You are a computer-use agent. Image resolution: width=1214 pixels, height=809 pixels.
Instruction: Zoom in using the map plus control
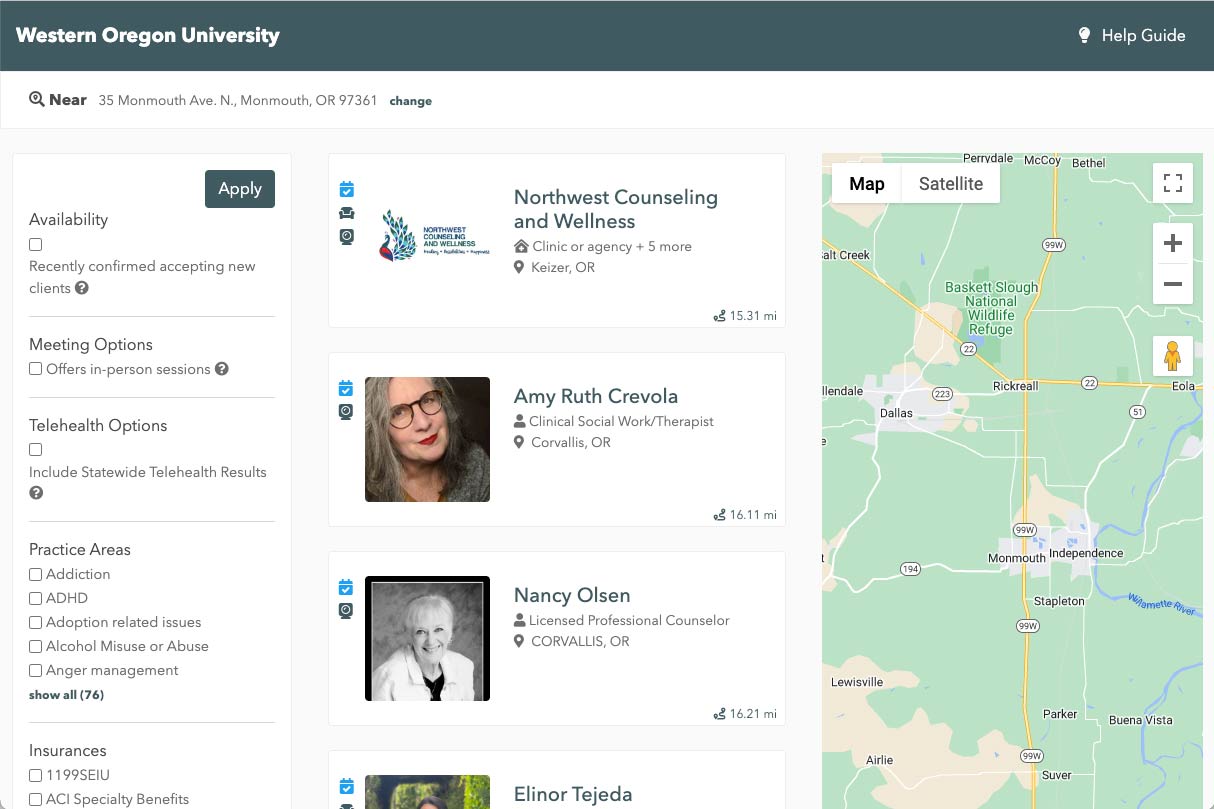pos(1172,242)
